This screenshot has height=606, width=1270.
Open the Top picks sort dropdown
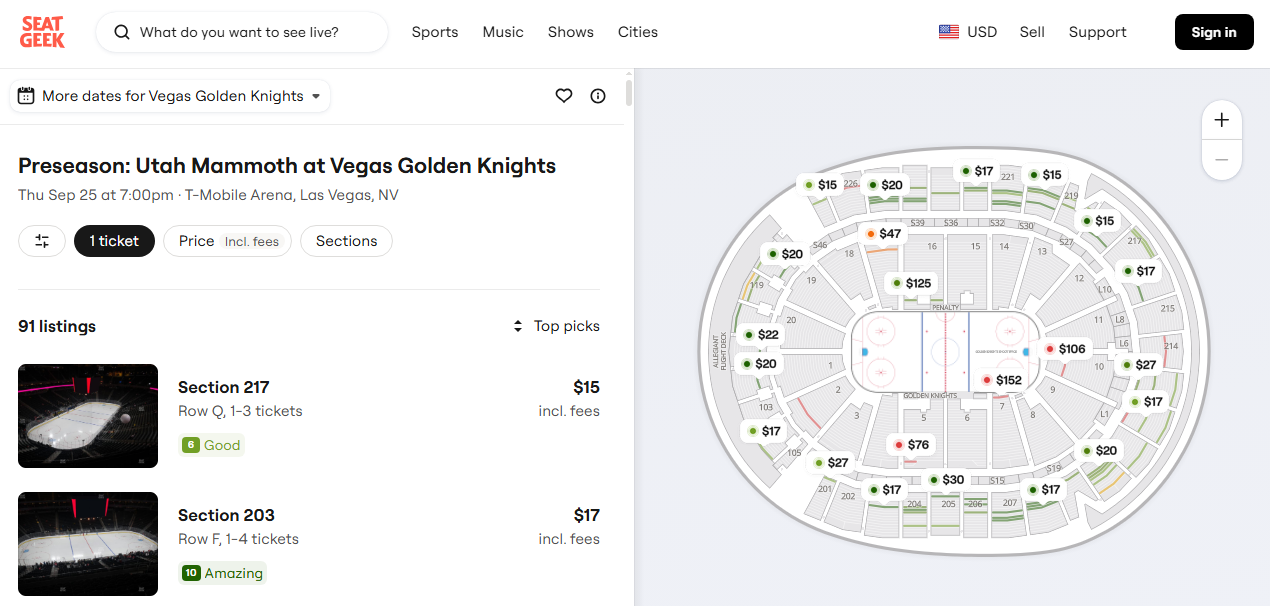pyautogui.click(x=556, y=326)
